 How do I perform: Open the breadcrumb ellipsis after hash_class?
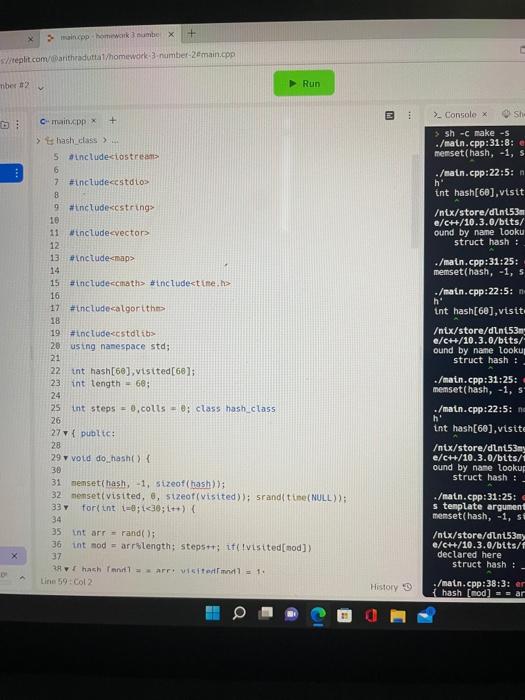(115, 140)
